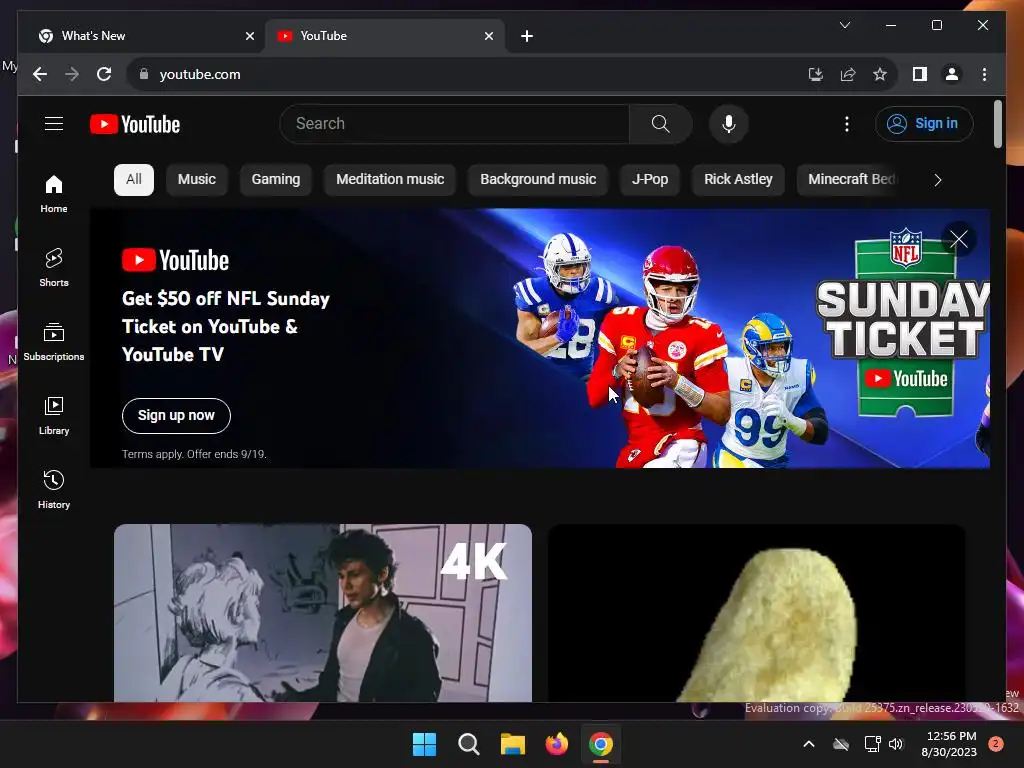Toggle Chrome side panel
This screenshot has height=768, width=1024.
coord(920,74)
